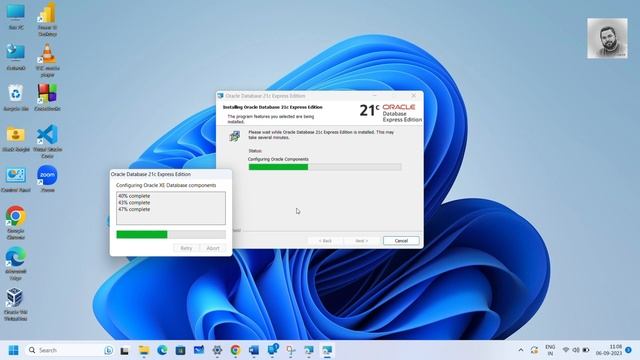Click the profile photo thumbnail on desktop

point(607,38)
